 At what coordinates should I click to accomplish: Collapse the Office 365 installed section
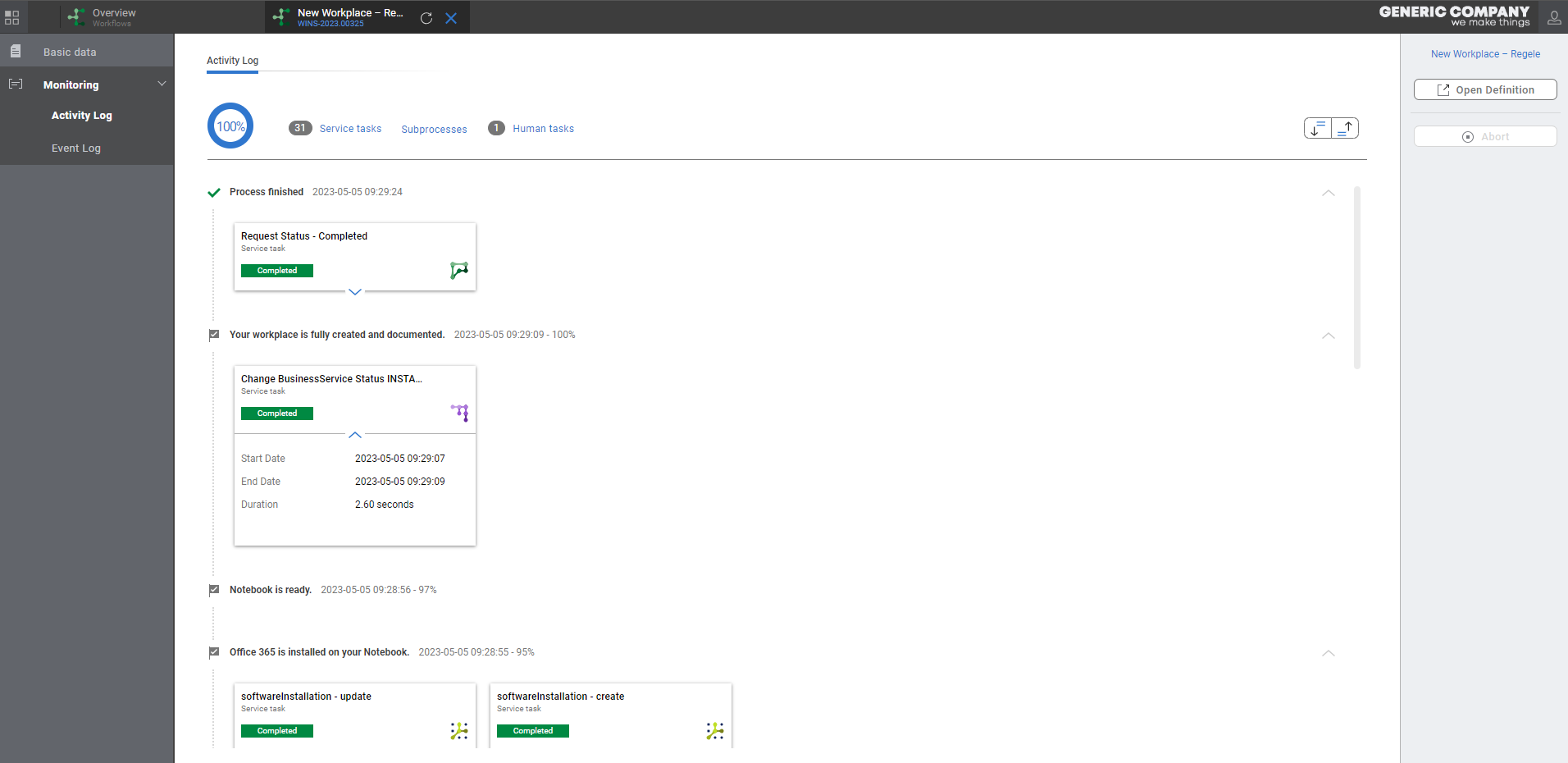(1329, 653)
